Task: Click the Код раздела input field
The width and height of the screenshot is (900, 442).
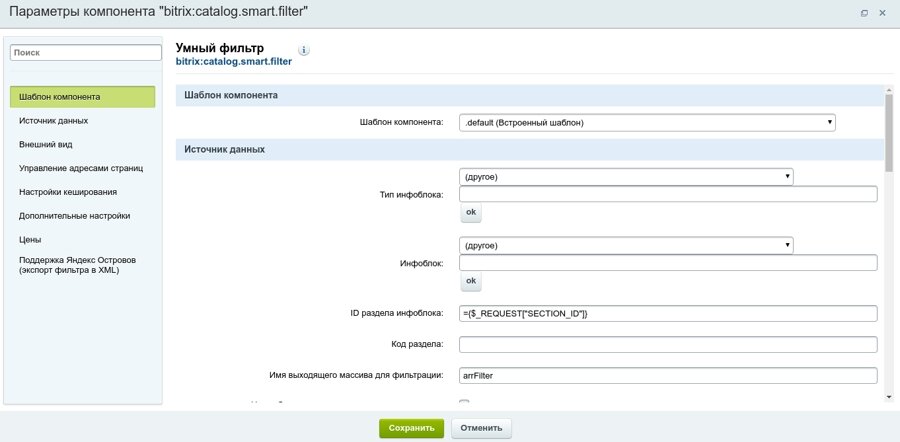Action: [667, 345]
